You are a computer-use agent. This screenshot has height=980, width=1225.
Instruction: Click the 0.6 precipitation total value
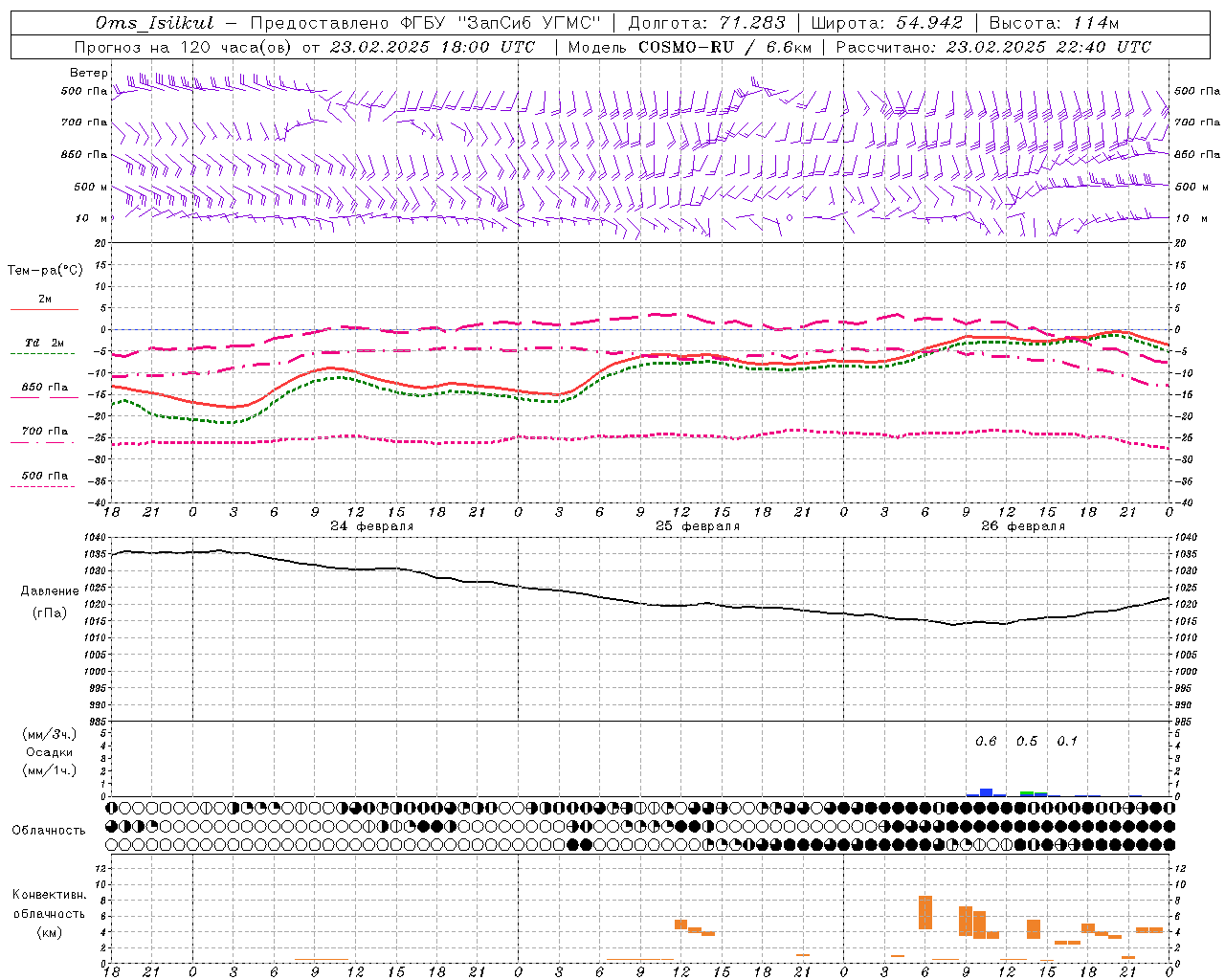click(986, 742)
